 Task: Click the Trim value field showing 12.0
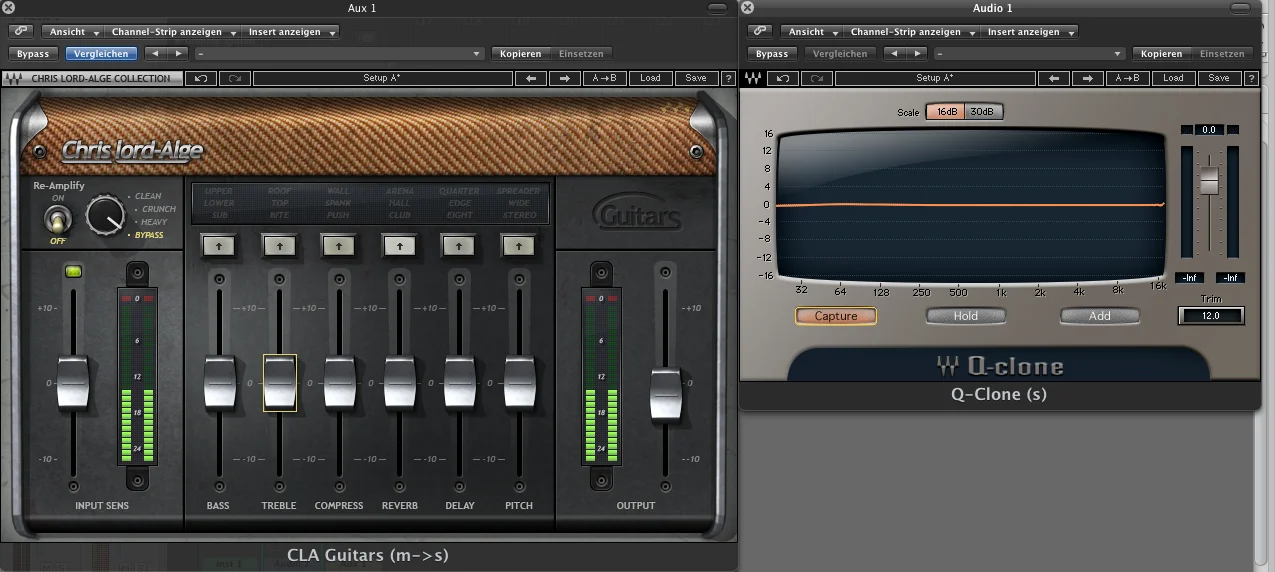point(1211,316)
